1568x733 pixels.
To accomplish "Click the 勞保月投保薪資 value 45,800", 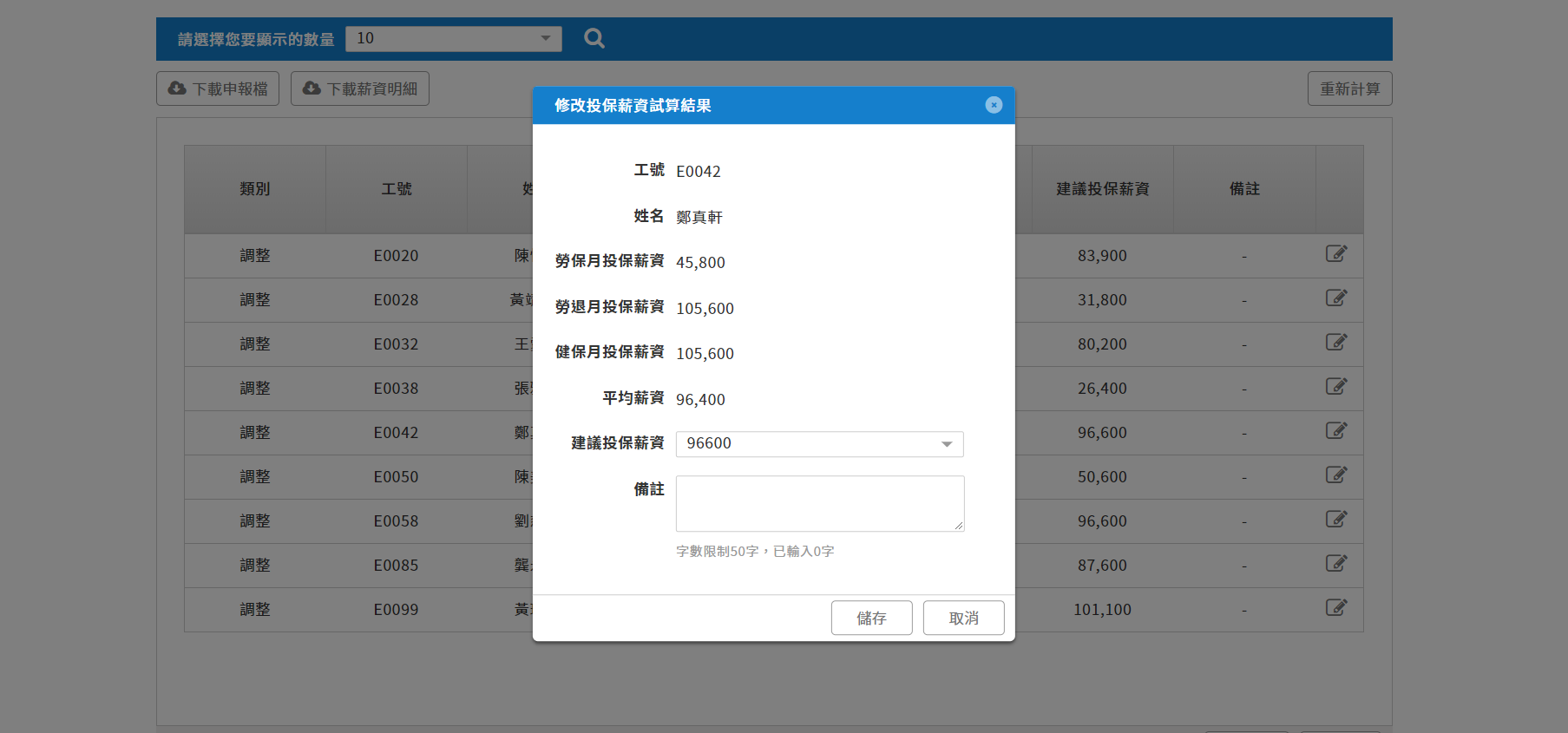I will [x=700, y=263].
